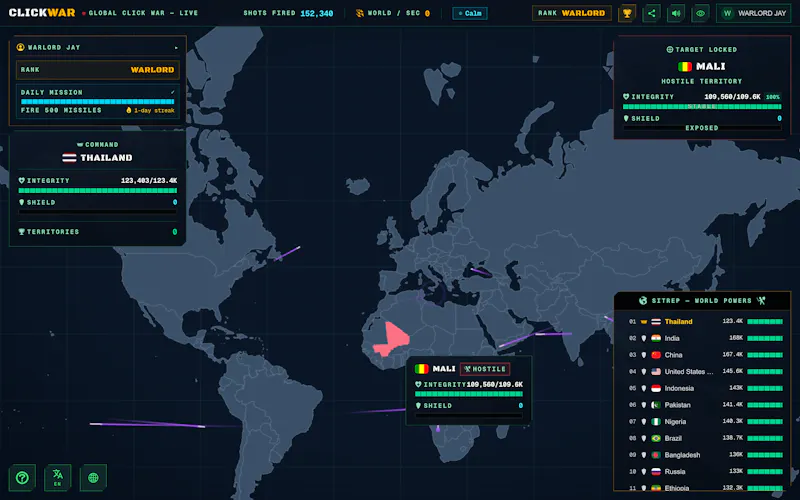Click the globe button at bottom left
This screenshot has height=500, width=800.
coord(93,478)
